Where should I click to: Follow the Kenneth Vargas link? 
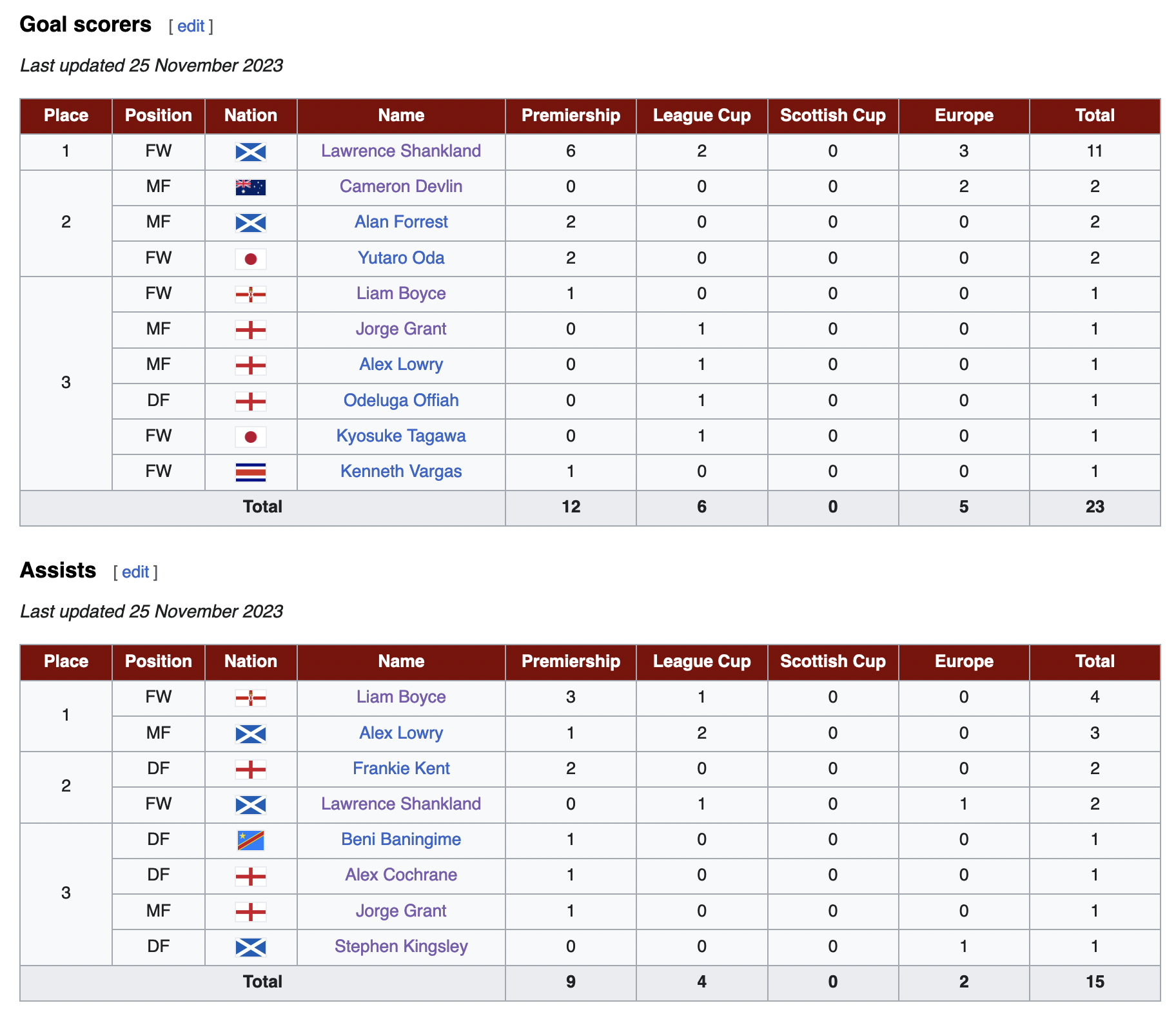(401, 472)
